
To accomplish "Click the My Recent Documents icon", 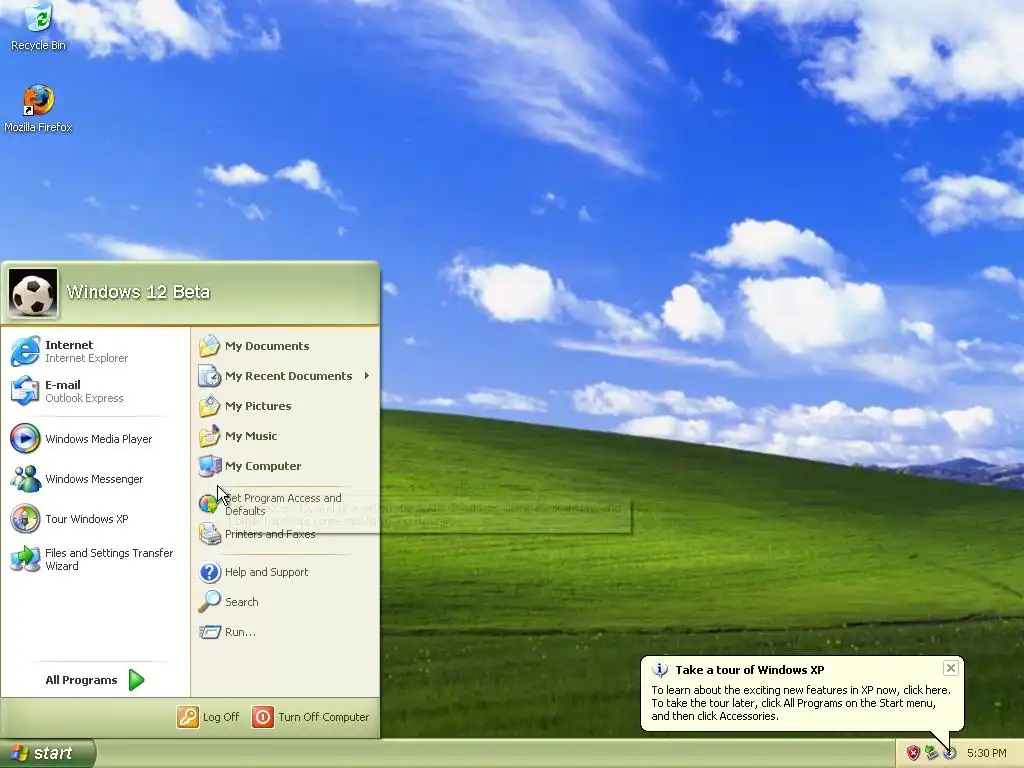I will coord(210,376).
